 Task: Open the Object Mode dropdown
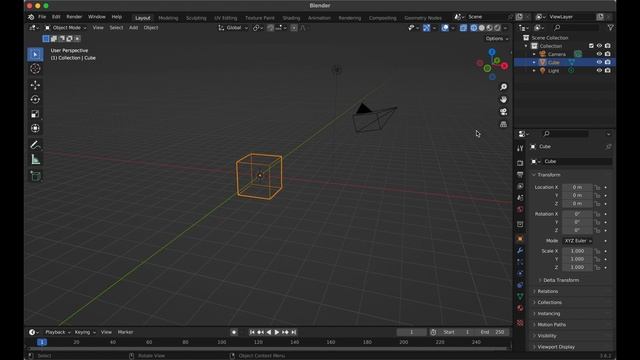click(66, 28)
